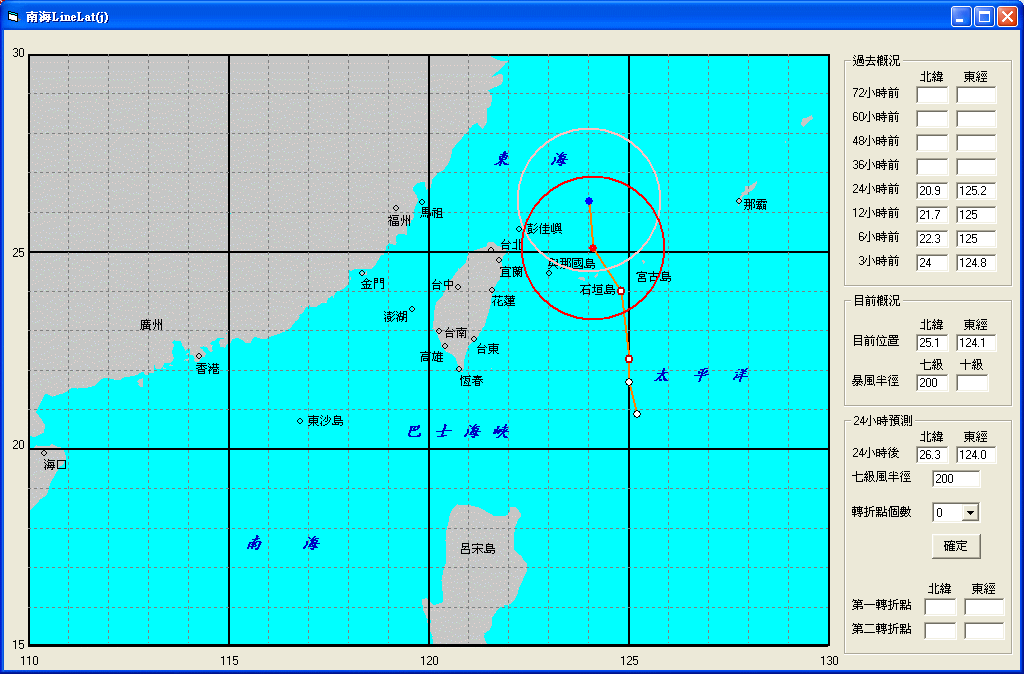
Task: Minimize the 南海LineLat window
Action: point(961,16)
